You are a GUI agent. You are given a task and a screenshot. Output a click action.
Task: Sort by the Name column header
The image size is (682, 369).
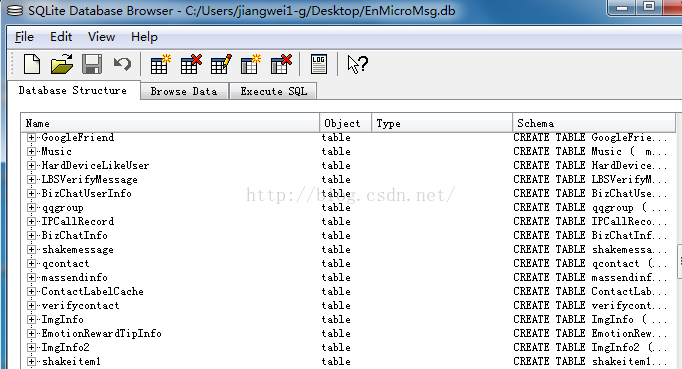point(170,123)
